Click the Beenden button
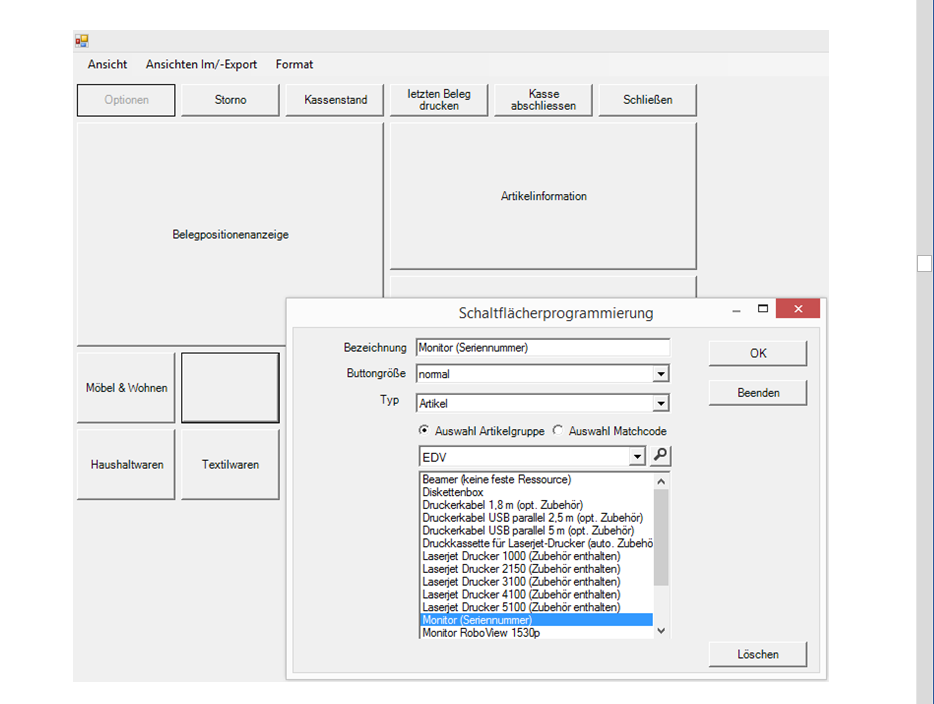 tap(757, 393)
